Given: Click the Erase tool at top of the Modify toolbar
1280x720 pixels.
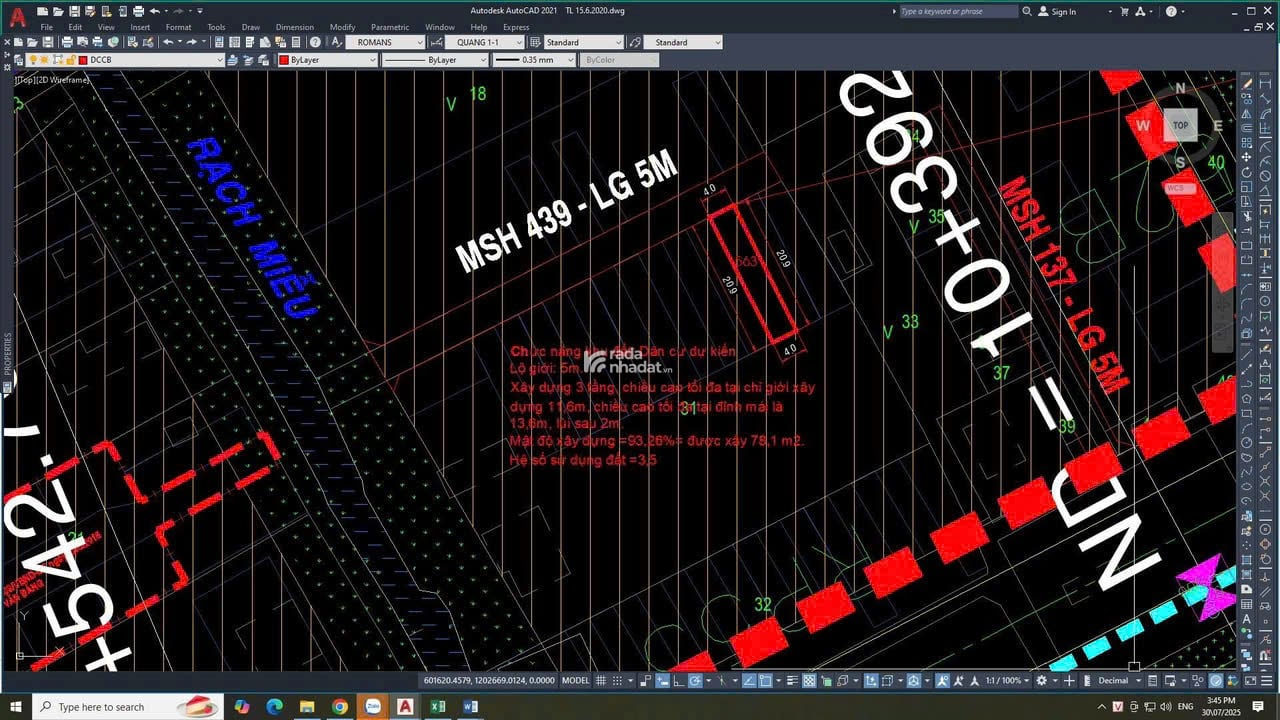Looking at the screenshot, I should tap(1247, 84).
